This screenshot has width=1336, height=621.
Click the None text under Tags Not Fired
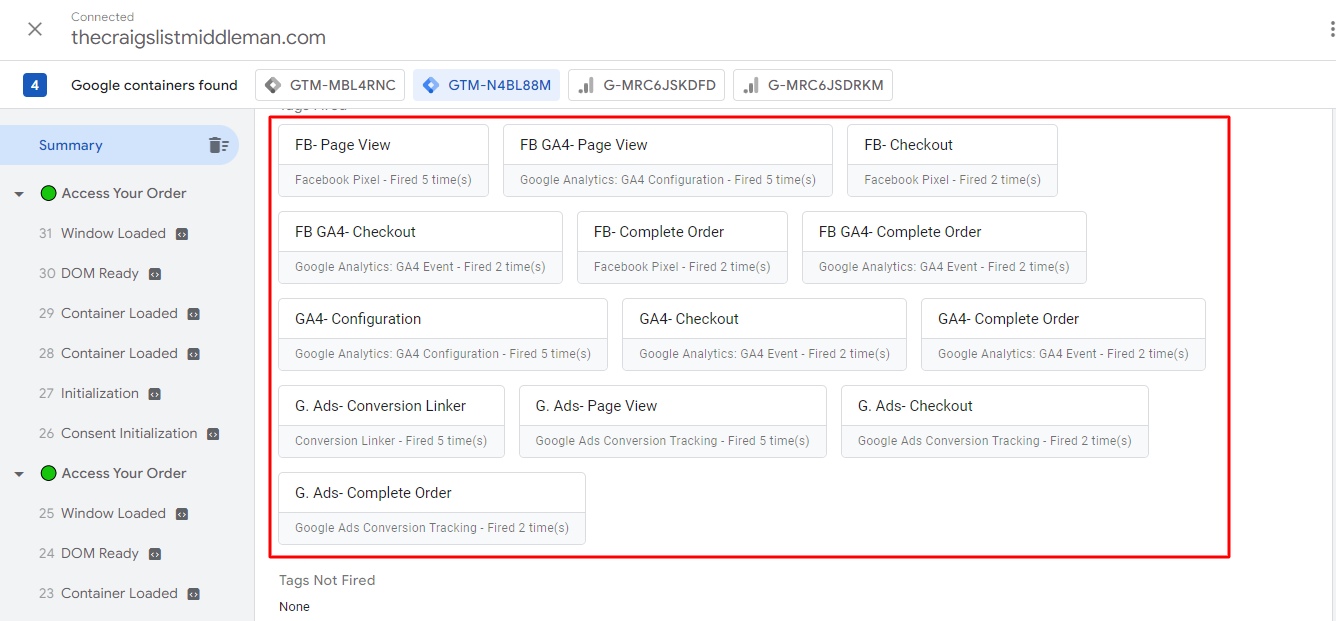pos(295,607)
